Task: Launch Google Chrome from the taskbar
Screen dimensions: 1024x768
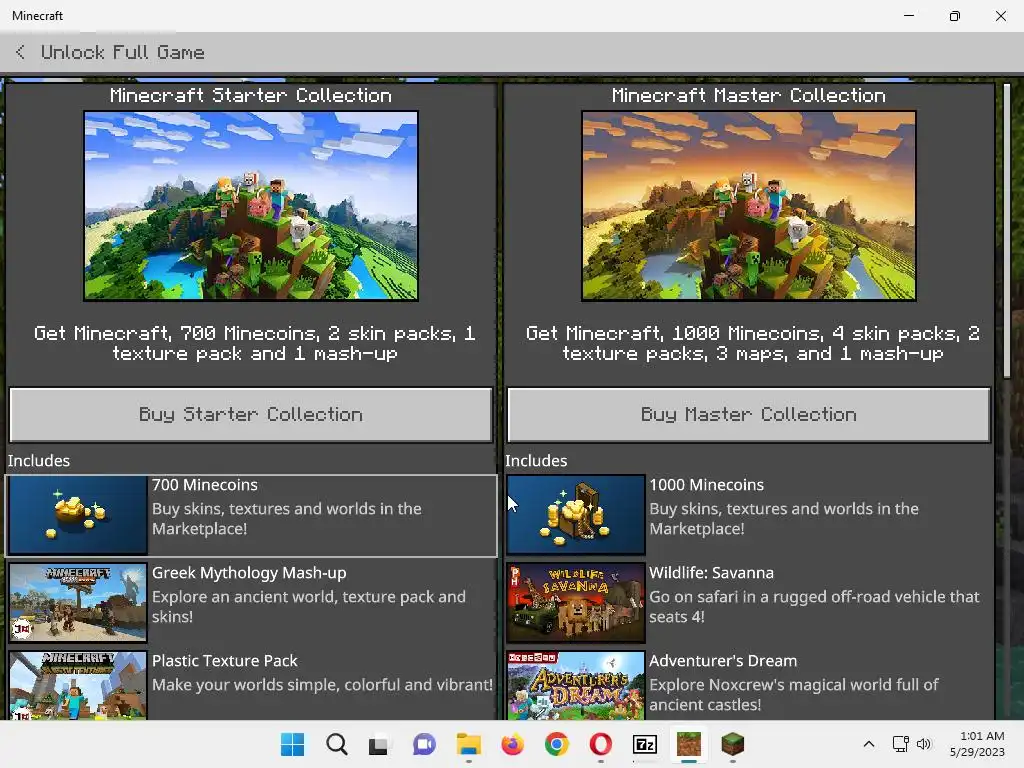Action: click(556, 744)
